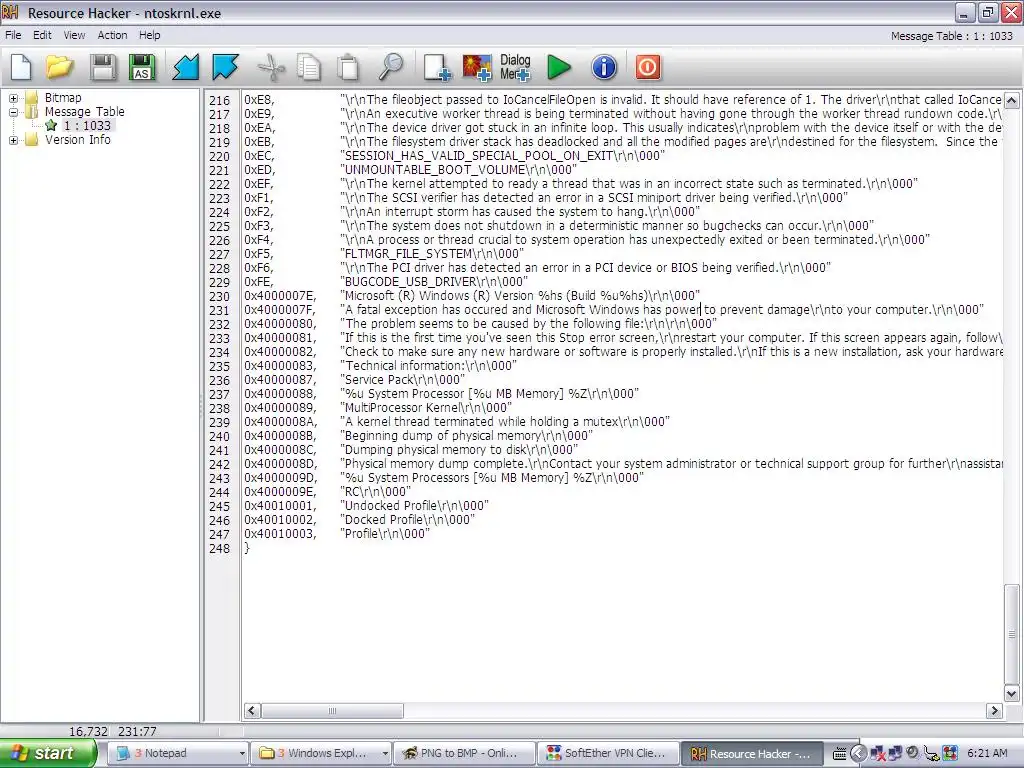1024x768 pixels.
Task: Click the Add image resource icon
Action: point(477,67)
